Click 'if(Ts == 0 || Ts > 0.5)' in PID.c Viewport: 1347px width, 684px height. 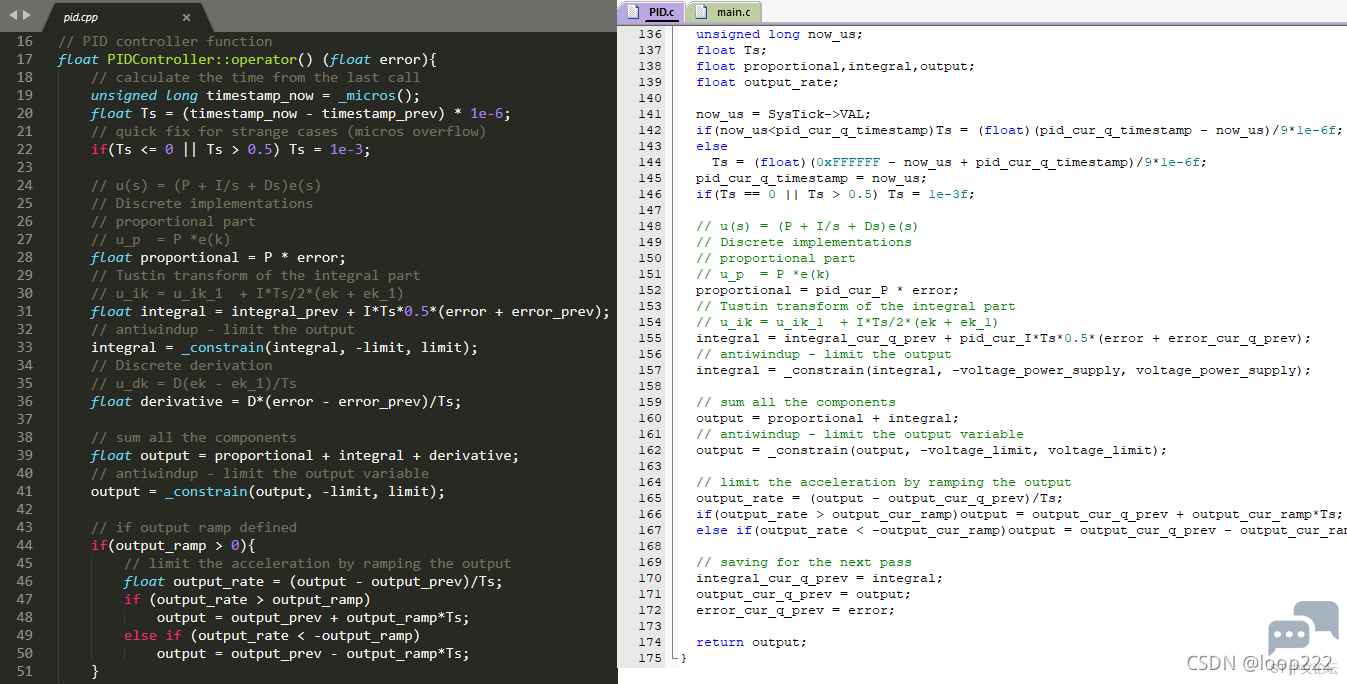(835, 194)
